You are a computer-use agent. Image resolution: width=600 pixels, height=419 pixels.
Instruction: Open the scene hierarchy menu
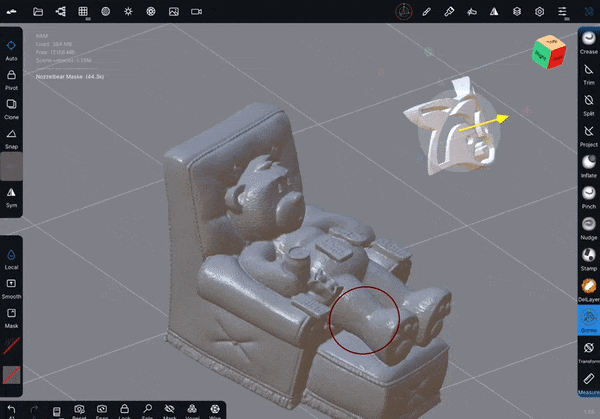(60, 11)
